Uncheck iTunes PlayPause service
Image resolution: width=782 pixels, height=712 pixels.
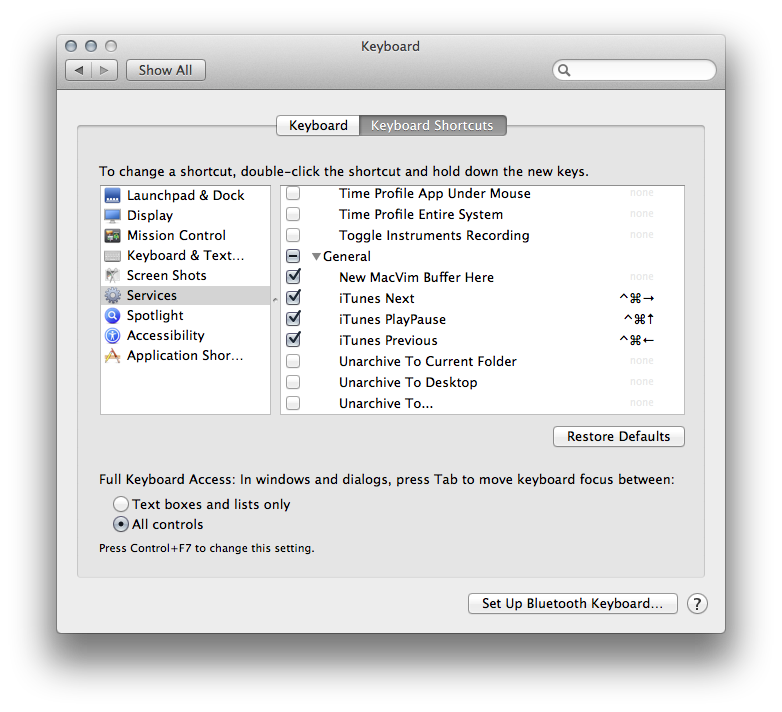pos(293,319)
